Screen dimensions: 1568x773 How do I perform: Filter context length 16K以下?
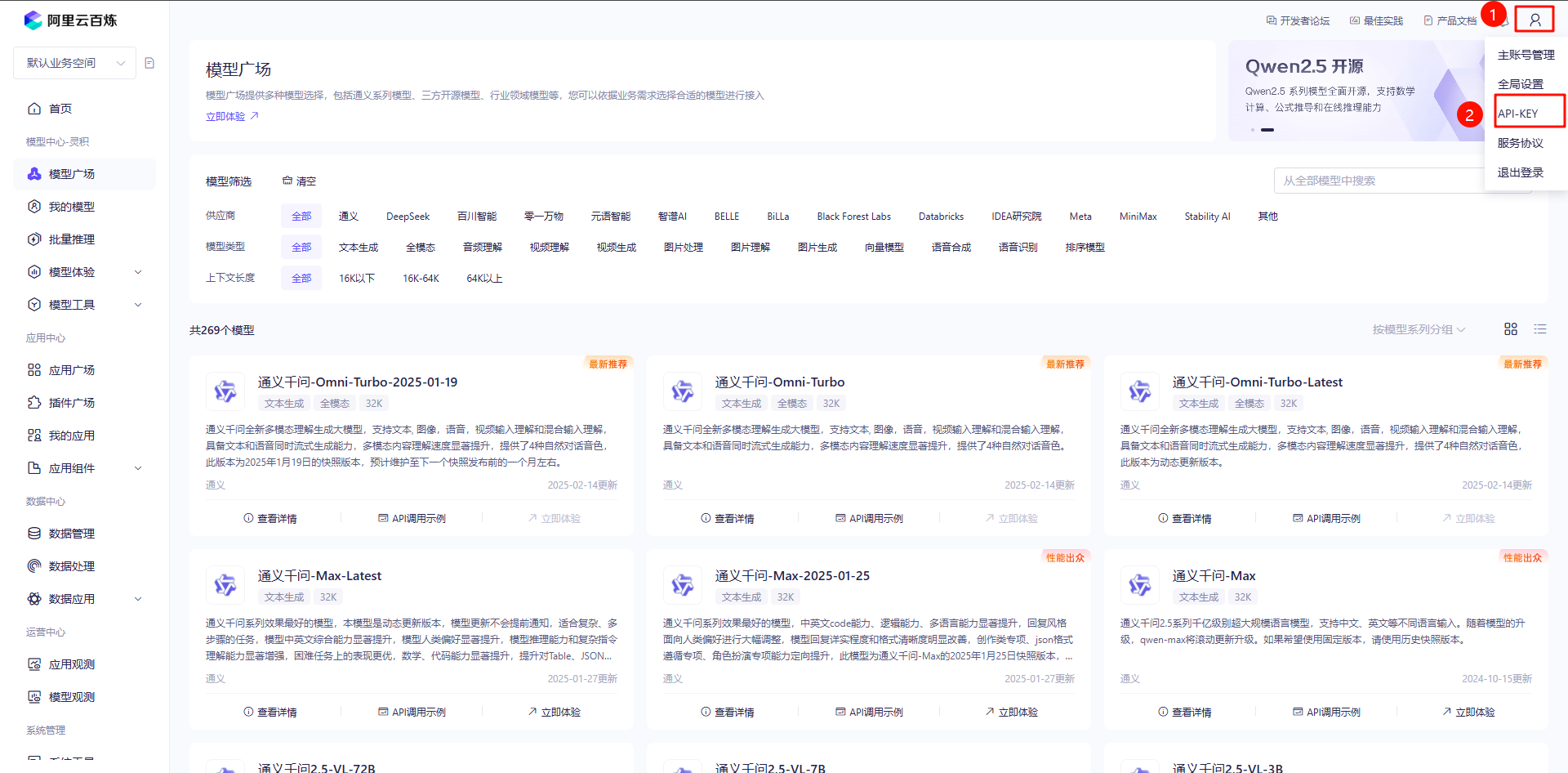[x=357, y=279]
